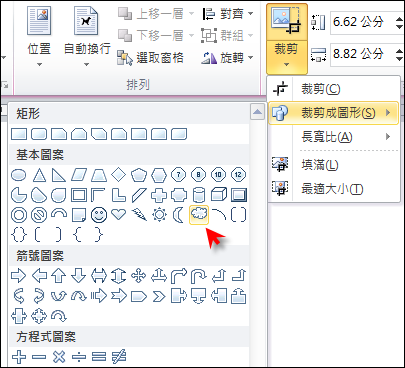The width and height of the screenshot is (405, 368).
Task: Choose the multiply sign equation shape
Action: click(59, 357)
